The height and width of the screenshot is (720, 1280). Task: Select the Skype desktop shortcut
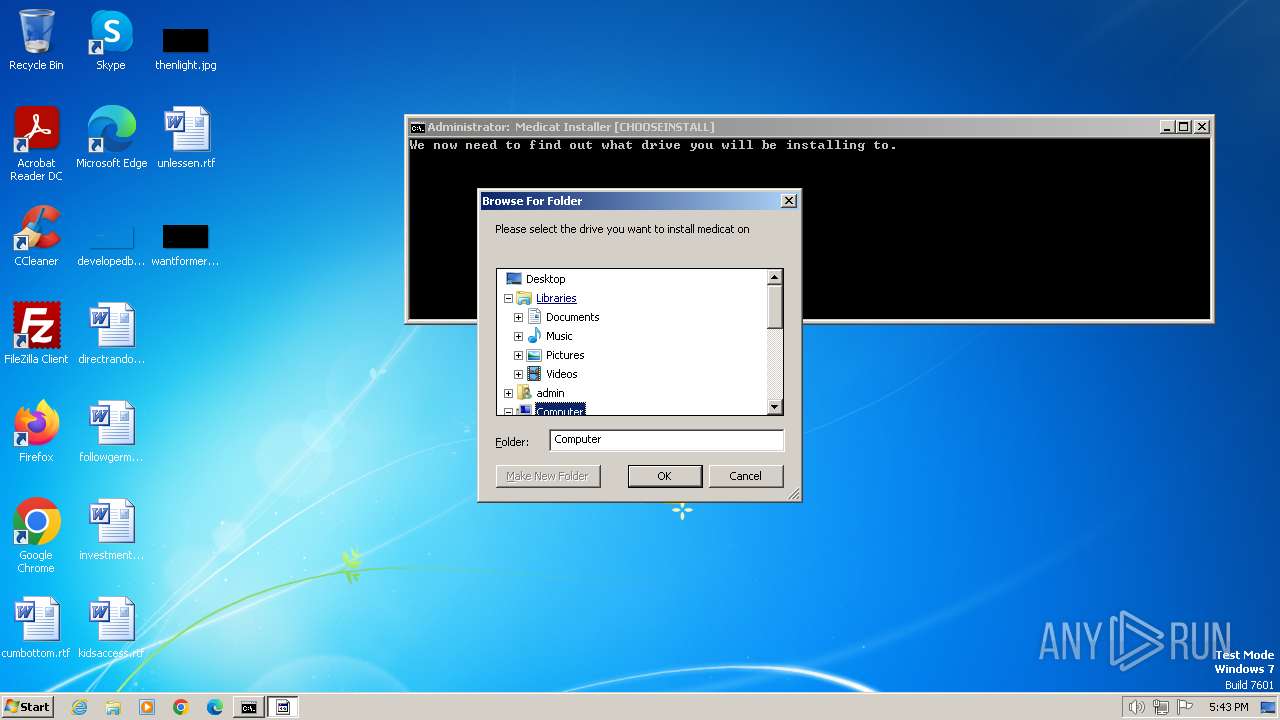[110, 40]
